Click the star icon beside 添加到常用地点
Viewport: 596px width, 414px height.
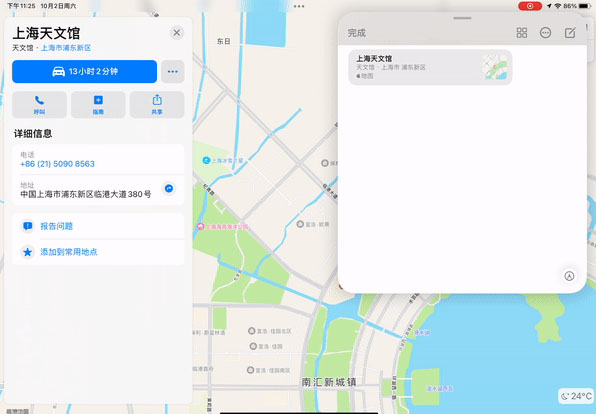[x=27, y=252]
